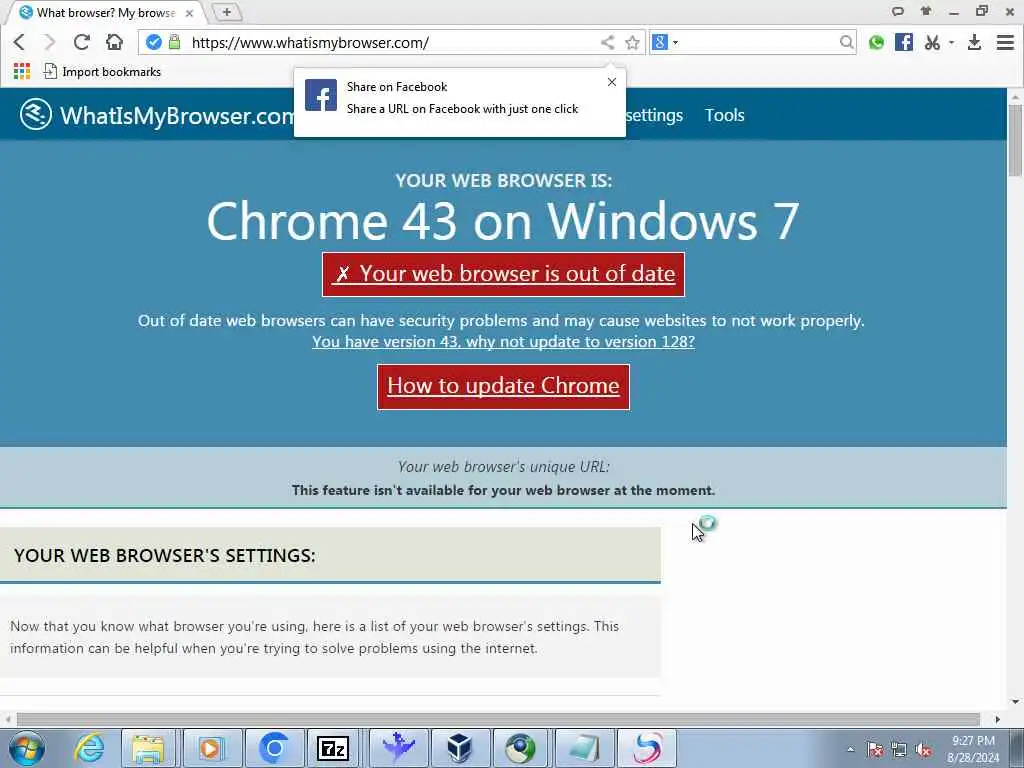Click the horizontal scrollbar thumb
Viewport: 1024px width, 768px height.
click(498, 720)
